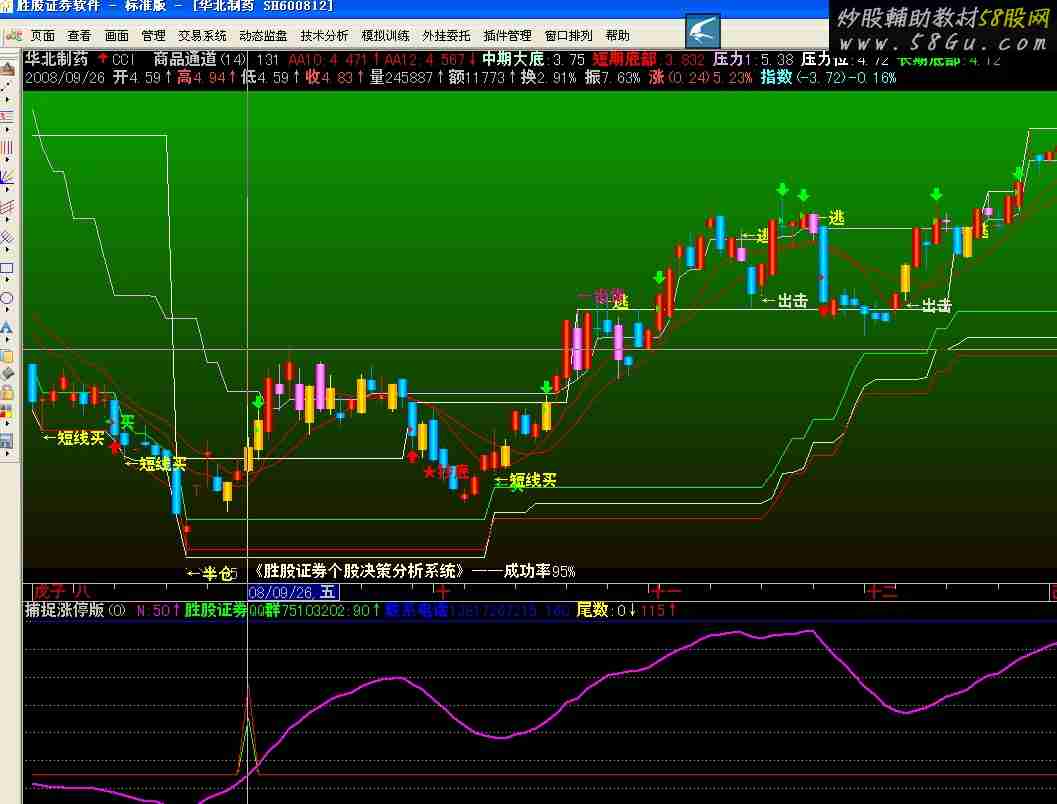Screen dimensions: 1057x804
Task: Click 胜股证券个股决策分析系统 caption text
Action: (359, 571)
